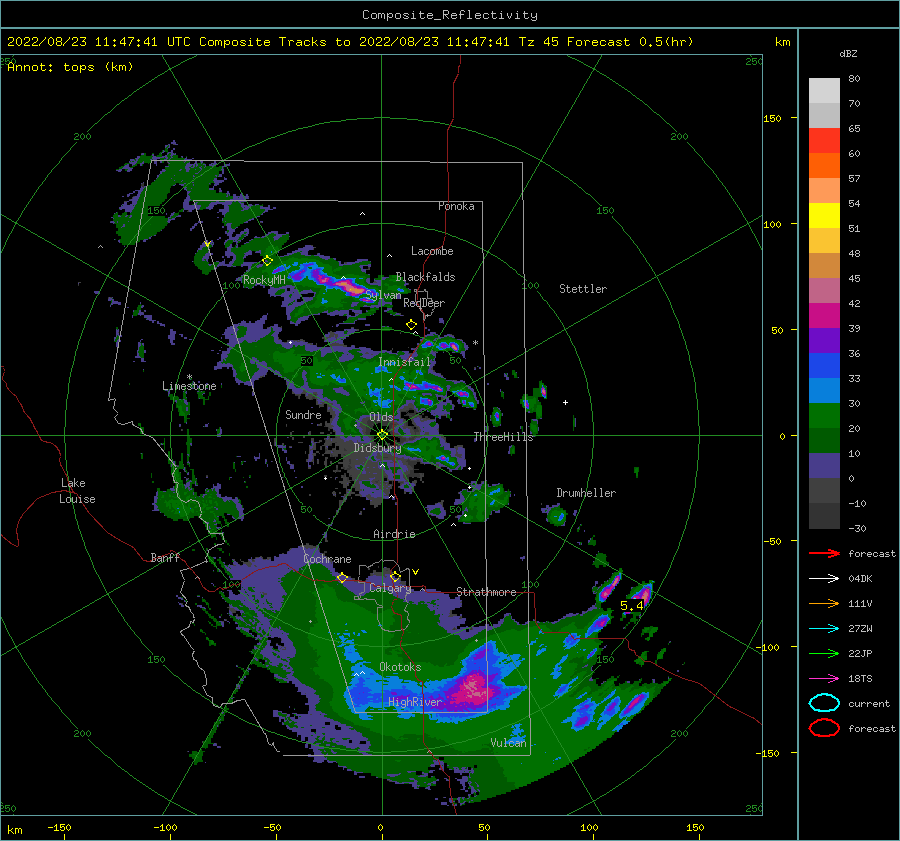Click the red forecast arrow in legend

point(824,553)
